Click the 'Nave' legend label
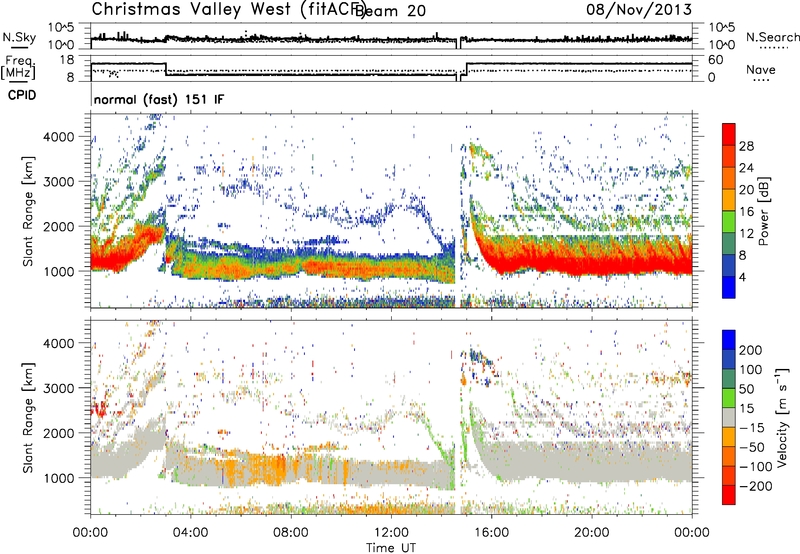The height and width of the screenshot is (554, 800). [x=761, y=69]
